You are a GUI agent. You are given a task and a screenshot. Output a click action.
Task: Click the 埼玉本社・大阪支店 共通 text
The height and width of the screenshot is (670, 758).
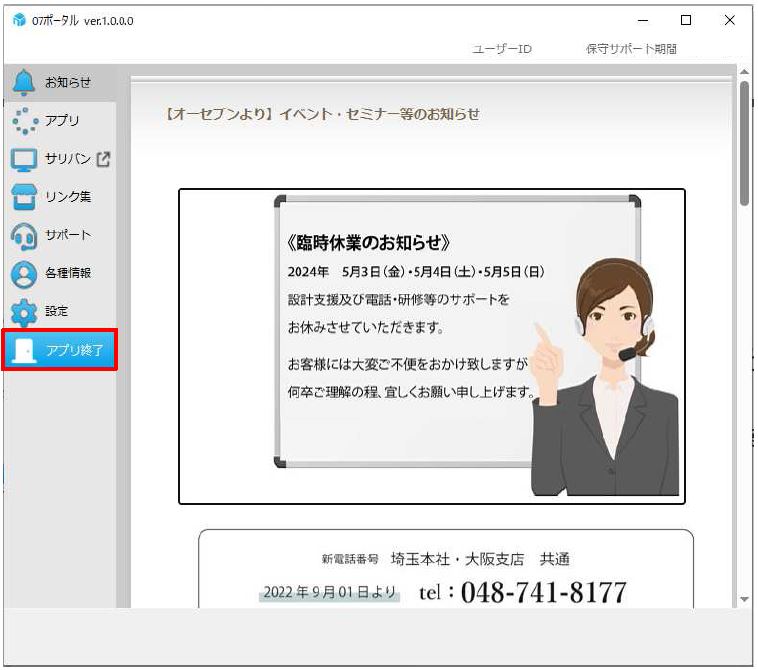coord(480,559)
